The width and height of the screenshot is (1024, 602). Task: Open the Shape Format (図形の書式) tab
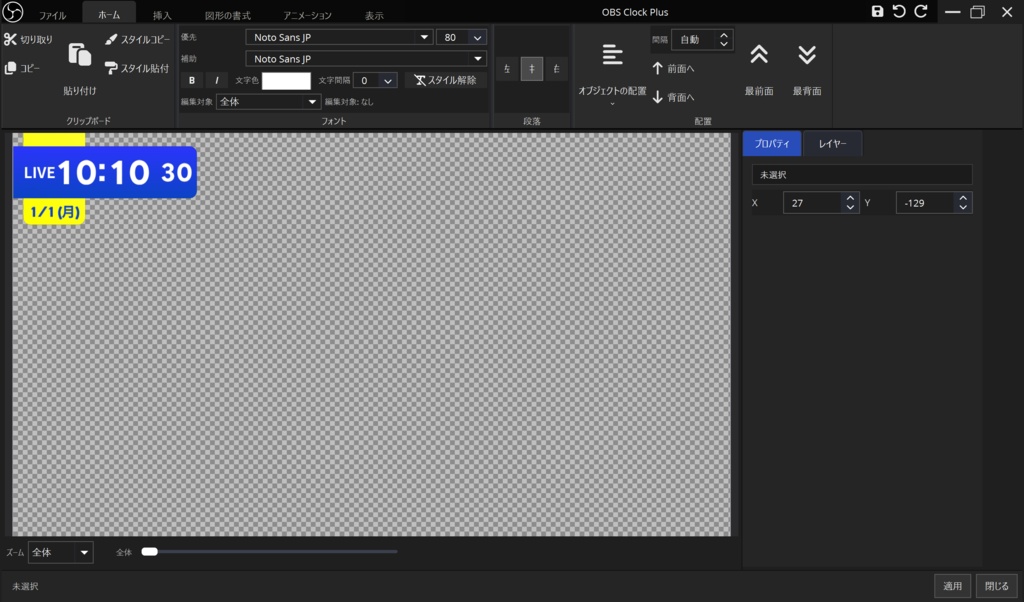coord(227,15)
